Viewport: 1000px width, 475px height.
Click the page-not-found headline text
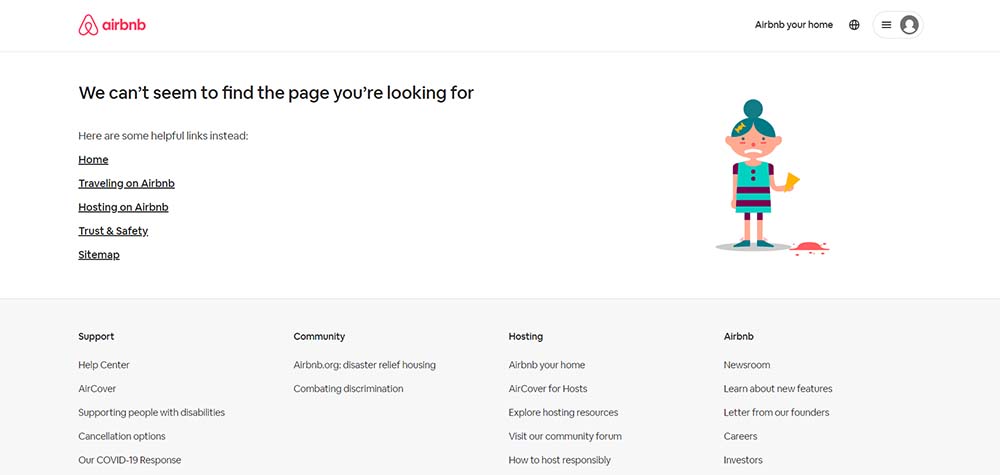click(276, 93)
